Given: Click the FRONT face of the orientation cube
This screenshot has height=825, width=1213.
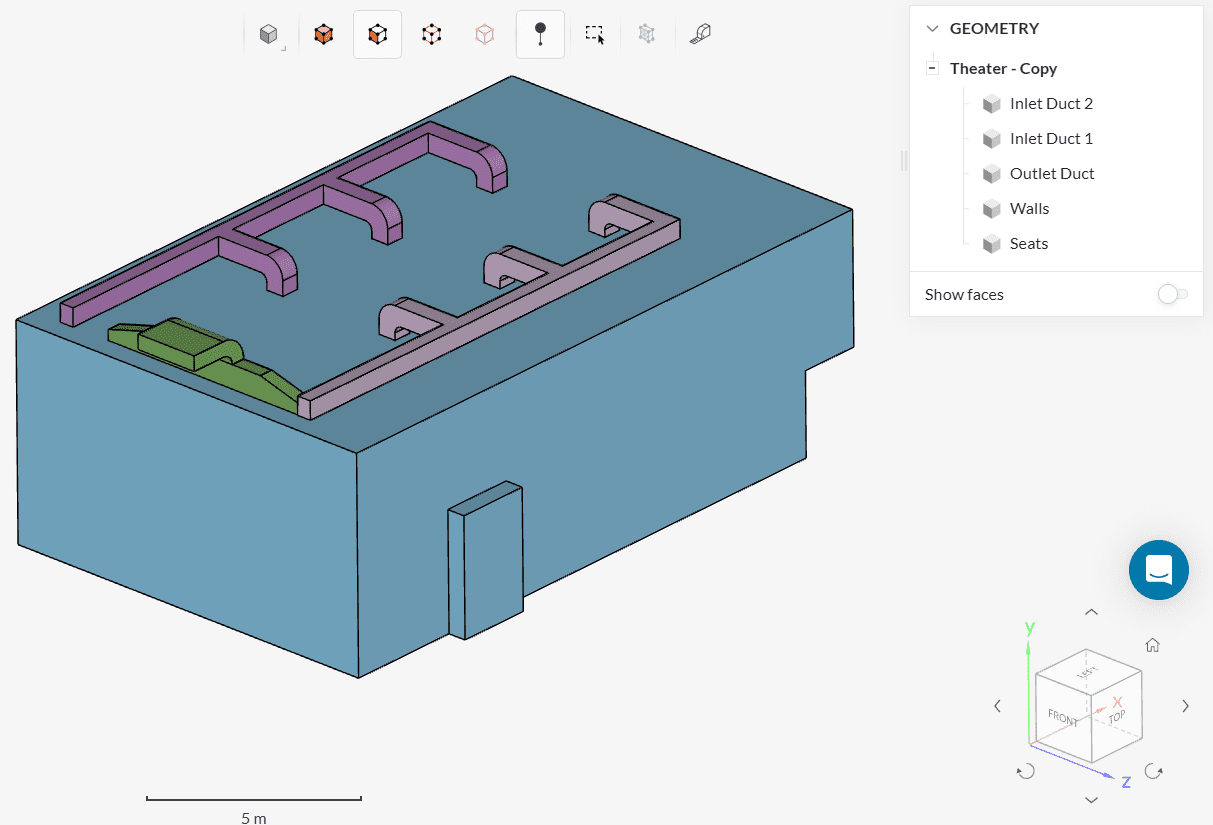Looking at the screenshot, I should (x=1063, y=717).
